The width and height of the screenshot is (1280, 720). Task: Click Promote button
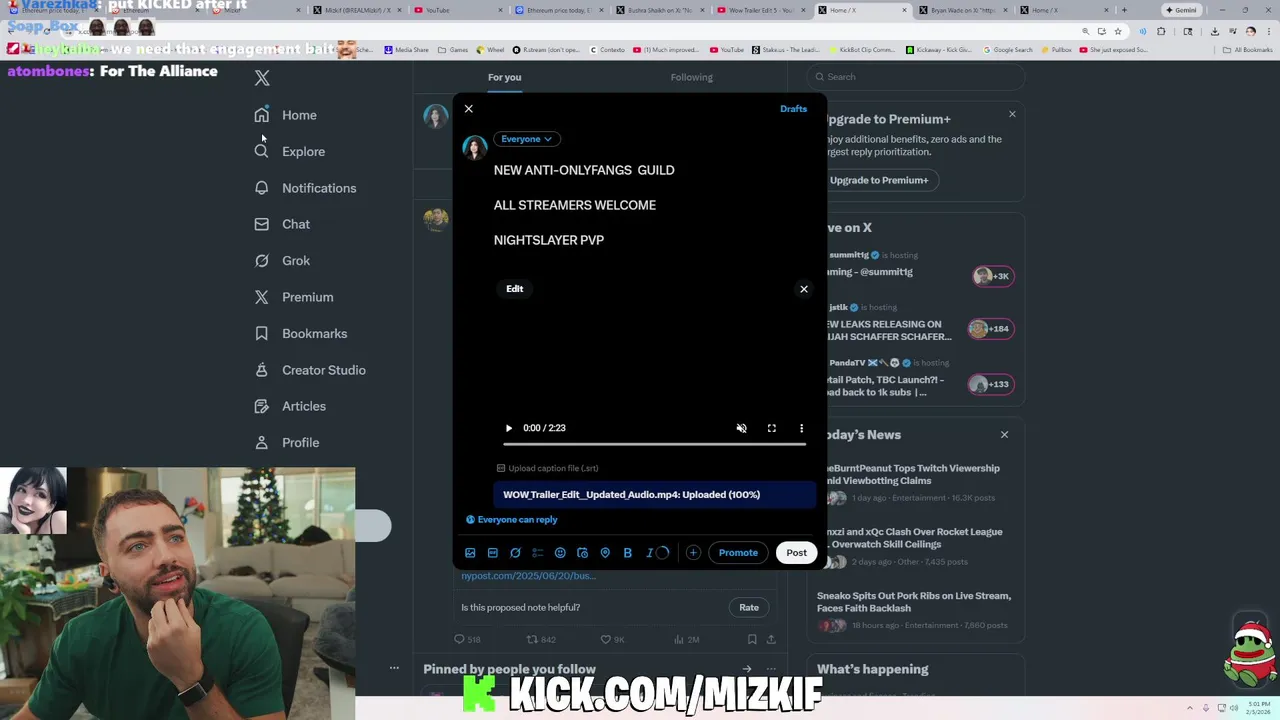tap(738, 553)
